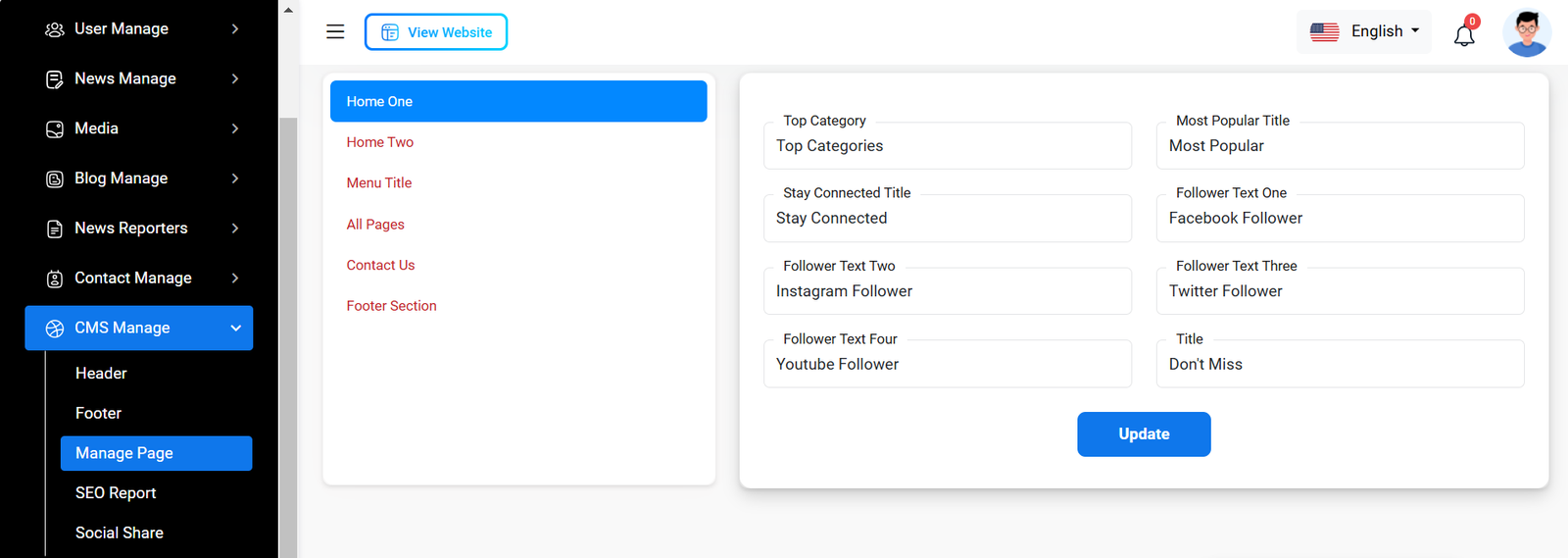Click the sidebar scroll-up arrow
This screenshot has height=558, width=1568.
288,10
